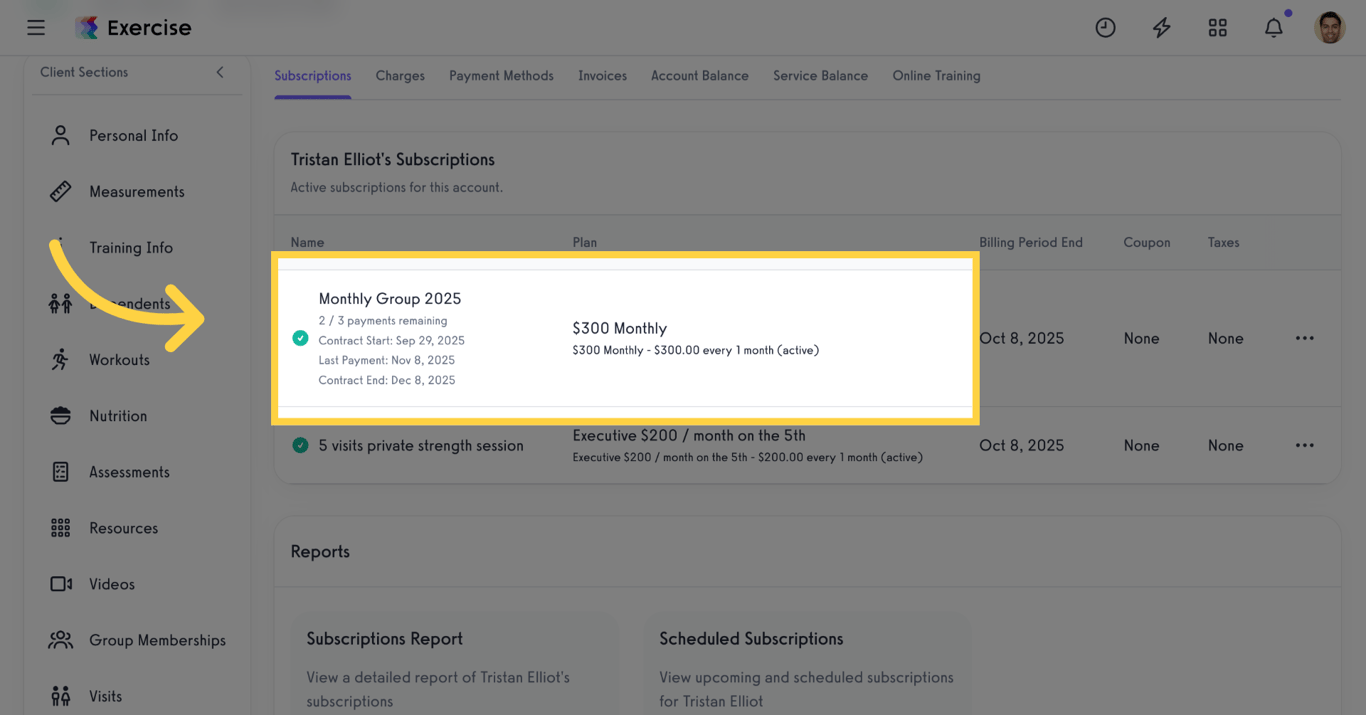The image size is (1366, 715).
Task: Open the notifications bell
Action: [1273, 28]
